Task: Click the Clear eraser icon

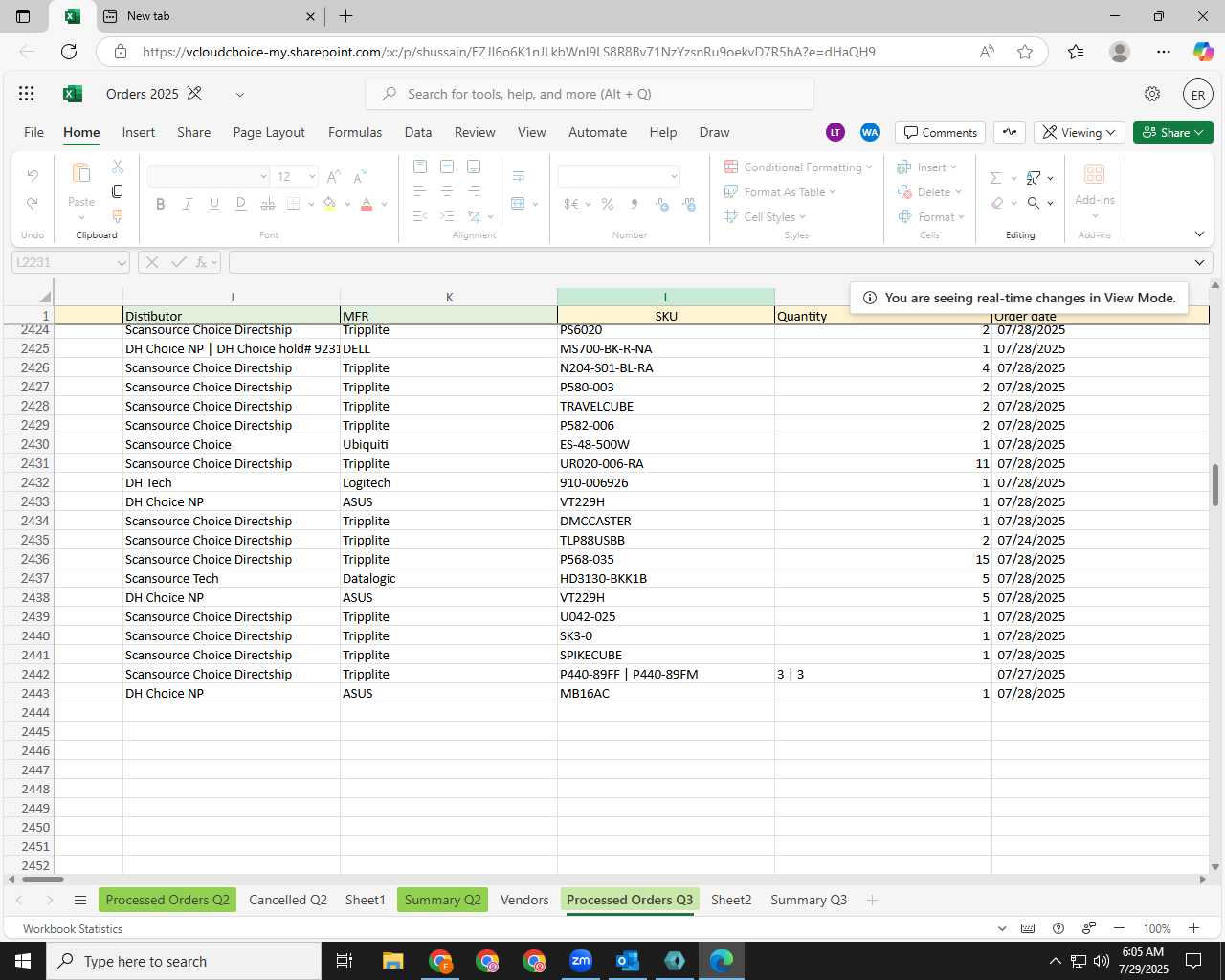Action: point(997,203)
